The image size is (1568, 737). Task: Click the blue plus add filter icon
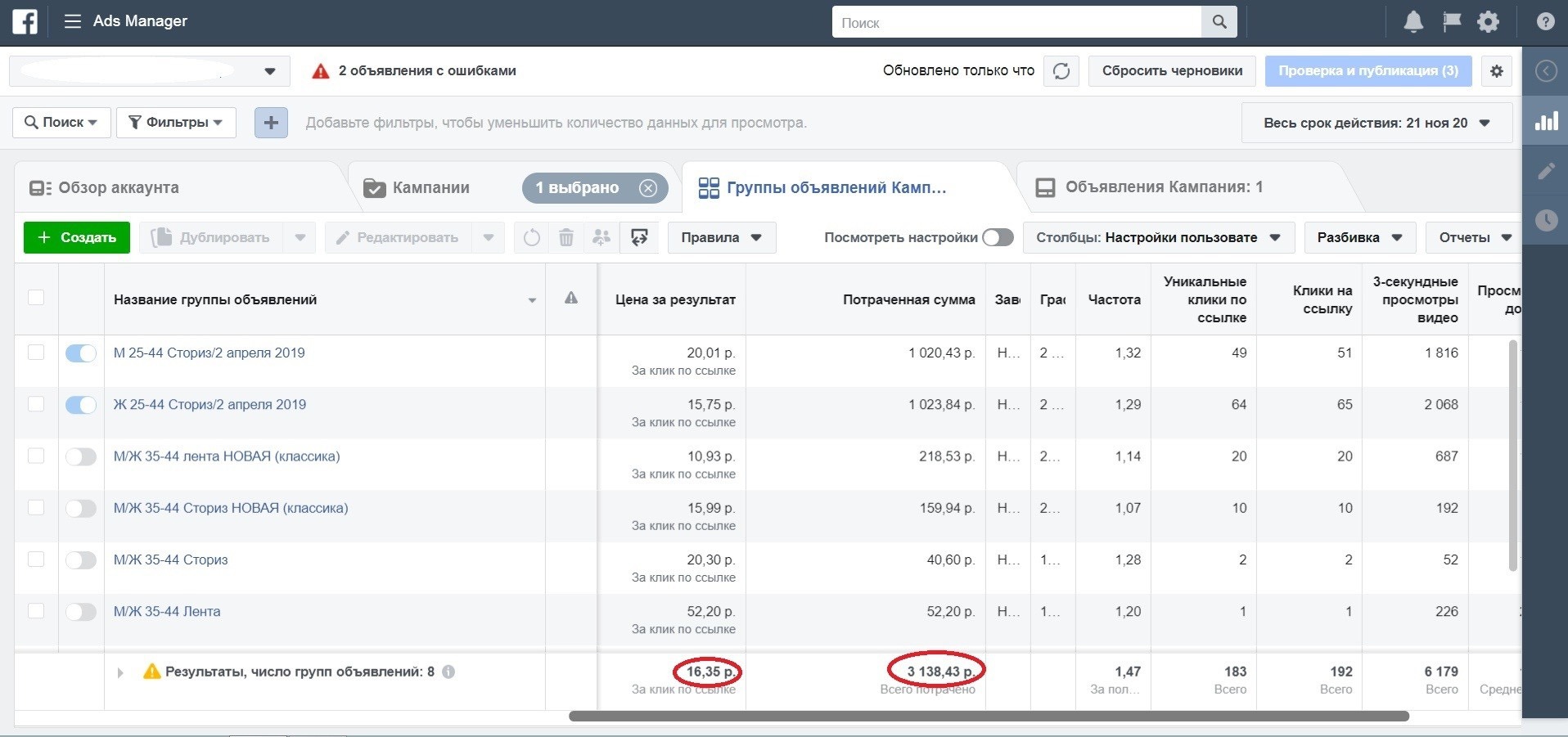pyautogui.click(x=271, y=123)
